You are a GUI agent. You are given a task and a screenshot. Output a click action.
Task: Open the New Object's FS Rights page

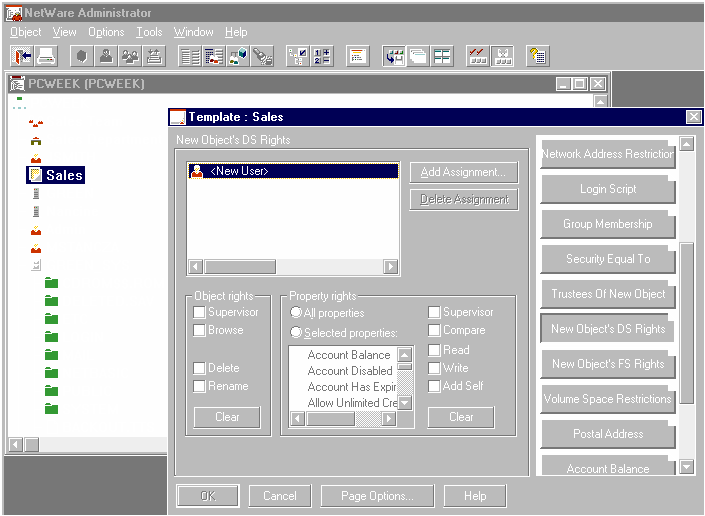[x=608, y=364]
